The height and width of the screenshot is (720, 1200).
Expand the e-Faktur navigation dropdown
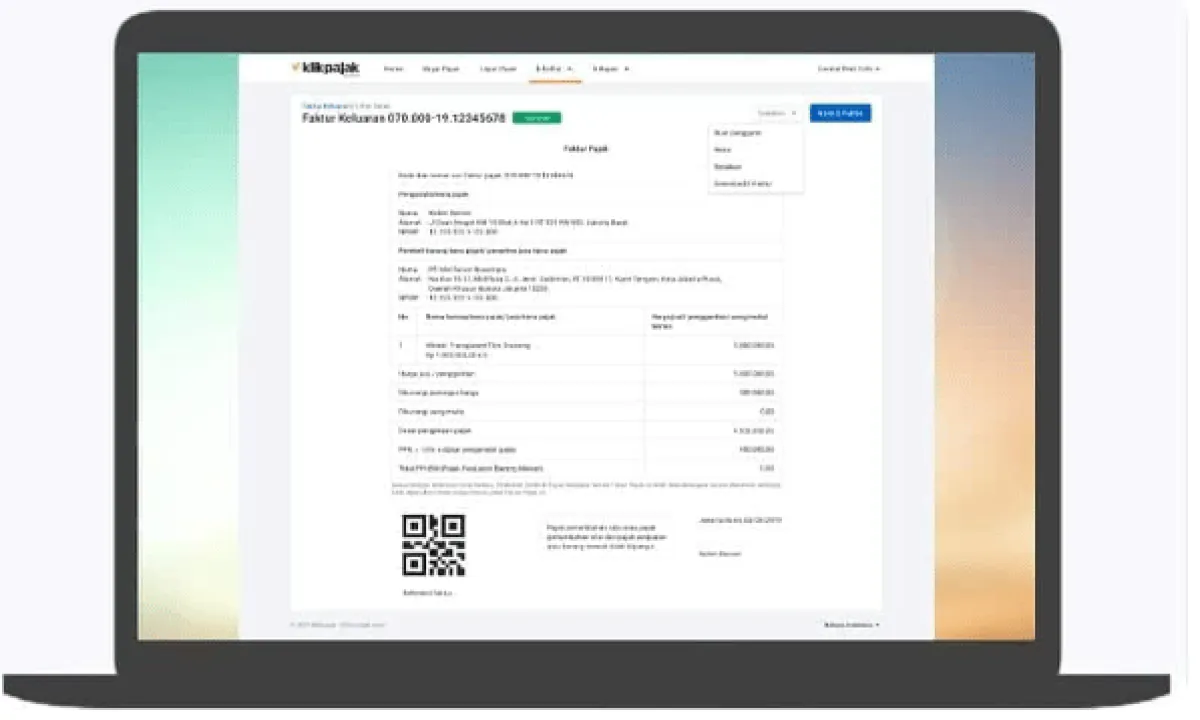click(554, 69)
